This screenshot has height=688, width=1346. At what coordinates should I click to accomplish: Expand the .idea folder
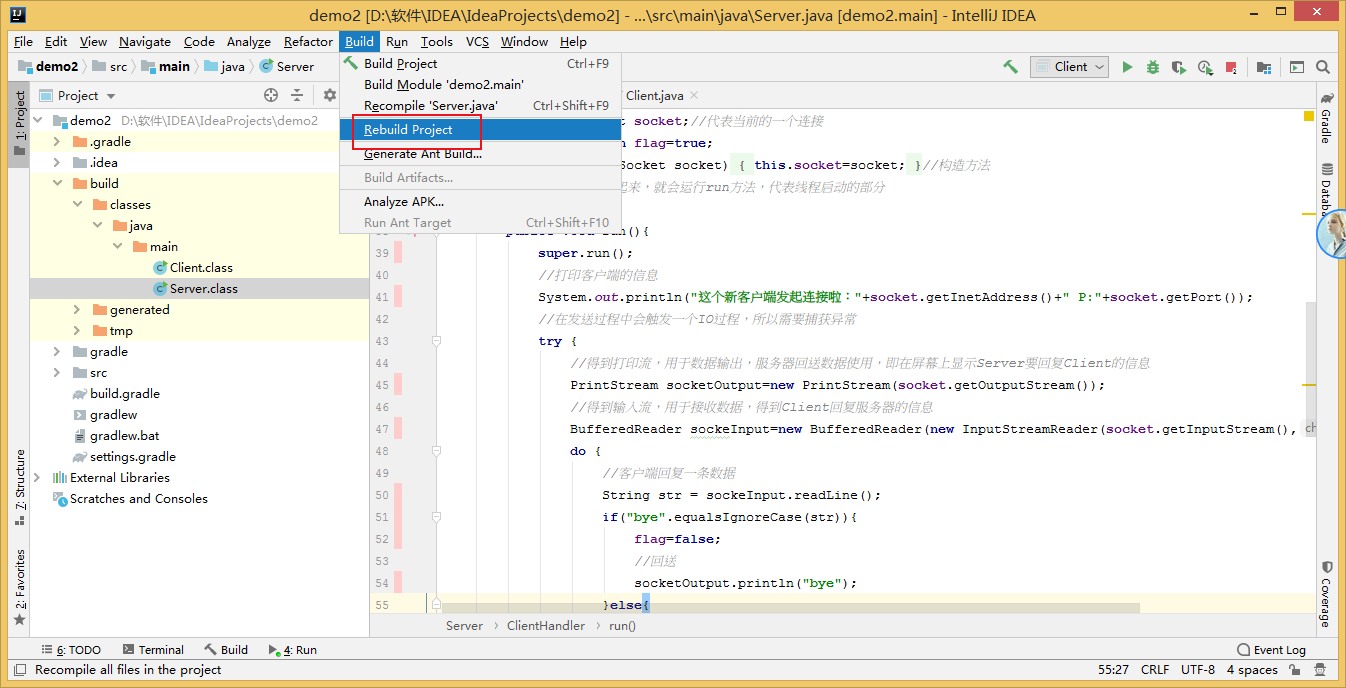(x=57, y=162)
